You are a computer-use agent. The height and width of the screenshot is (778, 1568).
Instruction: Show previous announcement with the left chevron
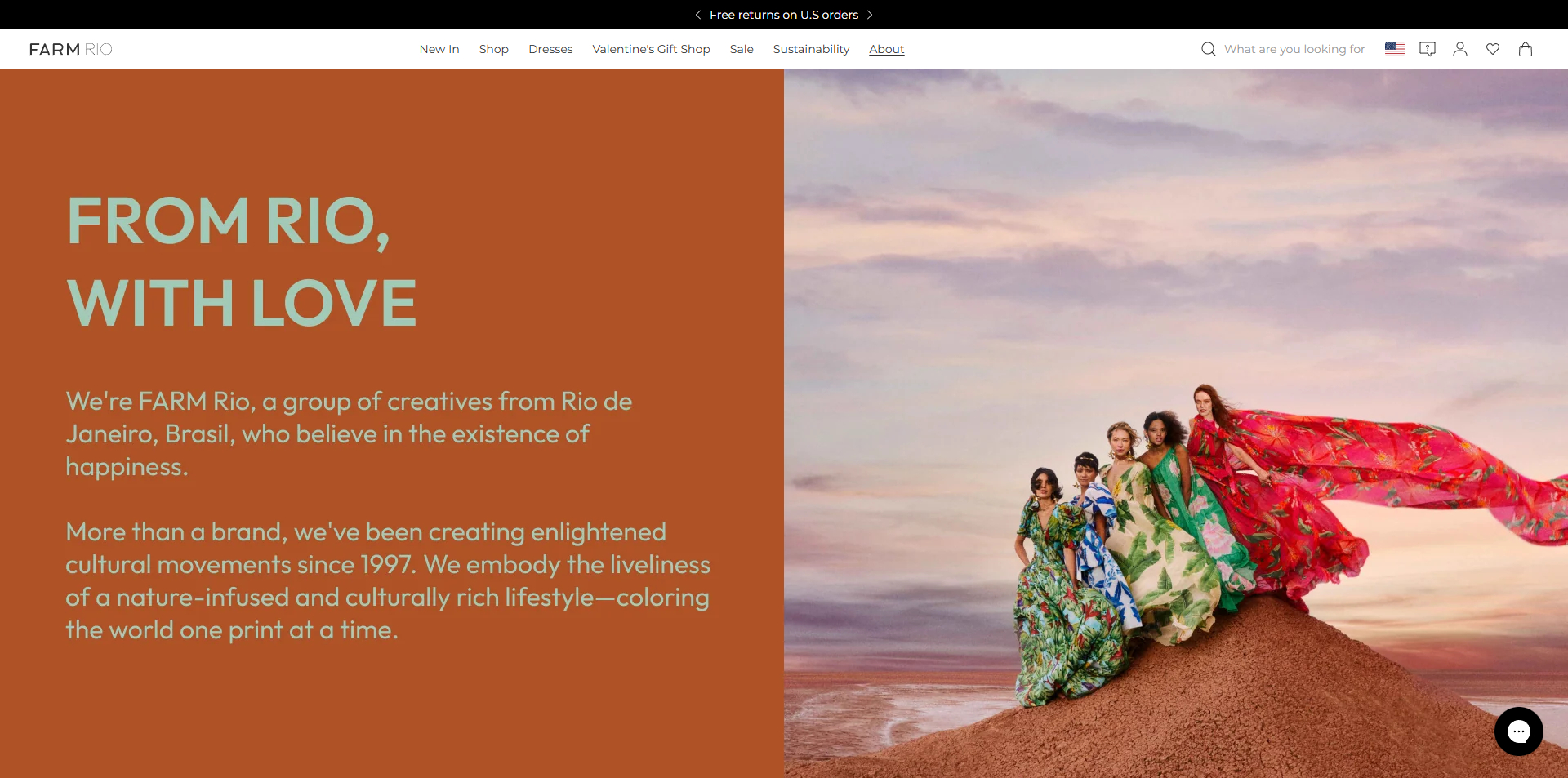click(x=698, y=15)
